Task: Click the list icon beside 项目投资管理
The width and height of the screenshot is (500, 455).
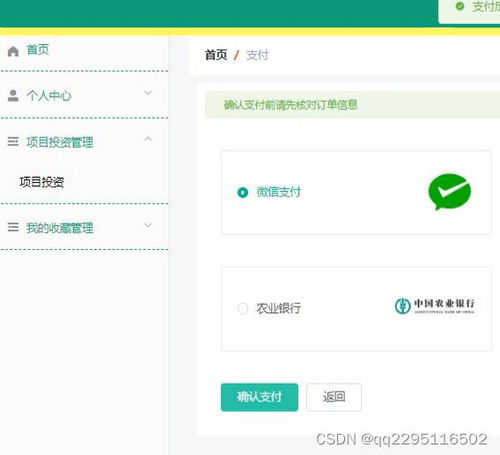Action: pos(13,141)
